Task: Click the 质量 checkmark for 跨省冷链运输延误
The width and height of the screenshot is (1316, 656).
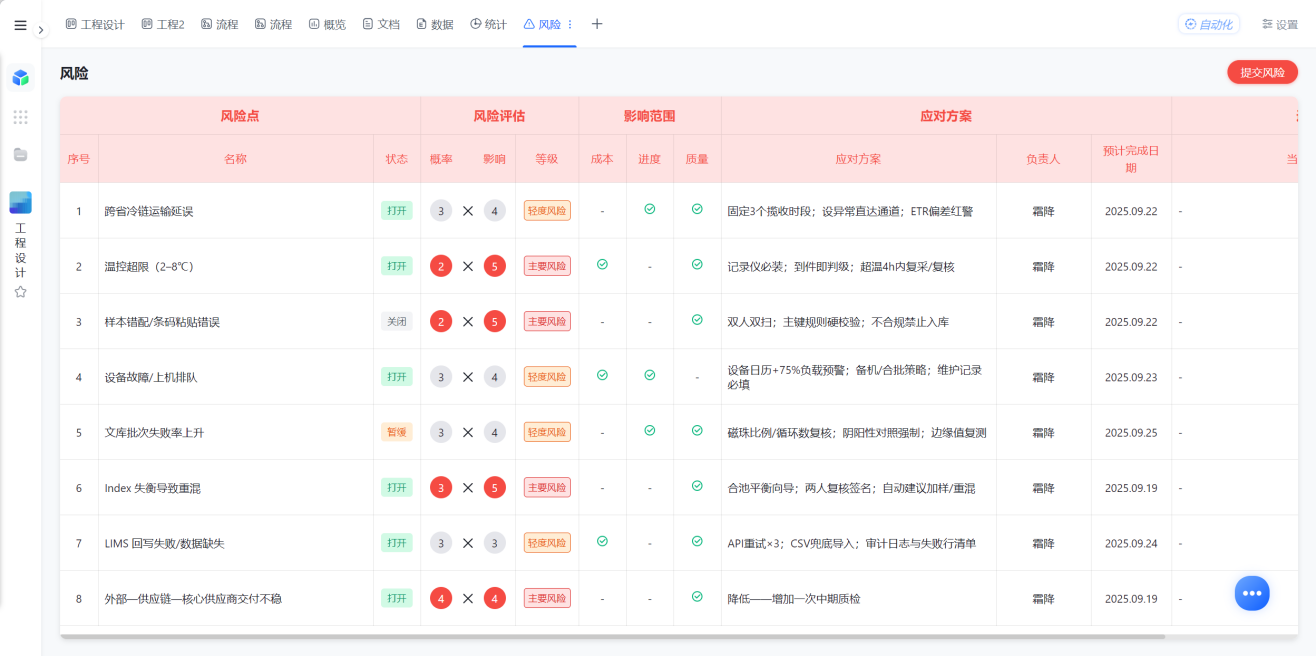Action: click(697, 209)
